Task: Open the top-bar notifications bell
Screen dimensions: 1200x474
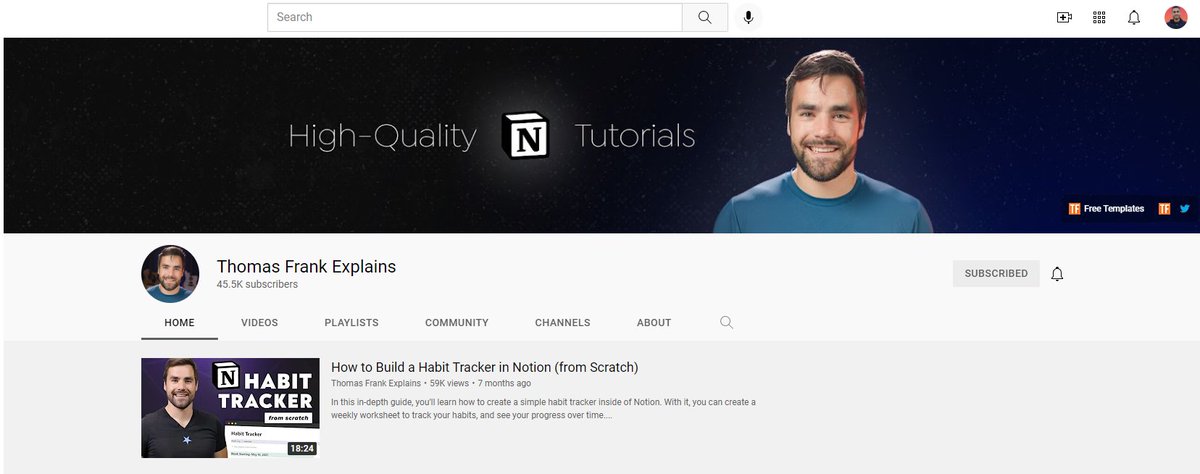Action: click(x=1134, y=17)
